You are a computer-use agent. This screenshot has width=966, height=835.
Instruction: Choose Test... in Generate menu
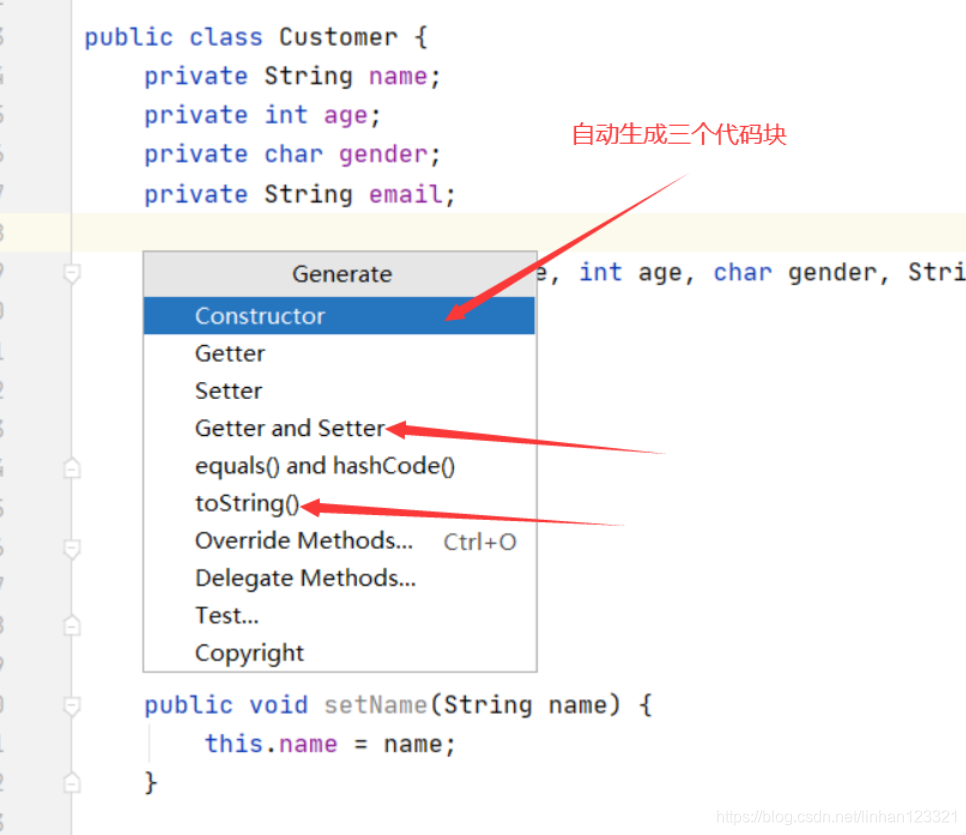pyautogui.click(x=339, y=616)
